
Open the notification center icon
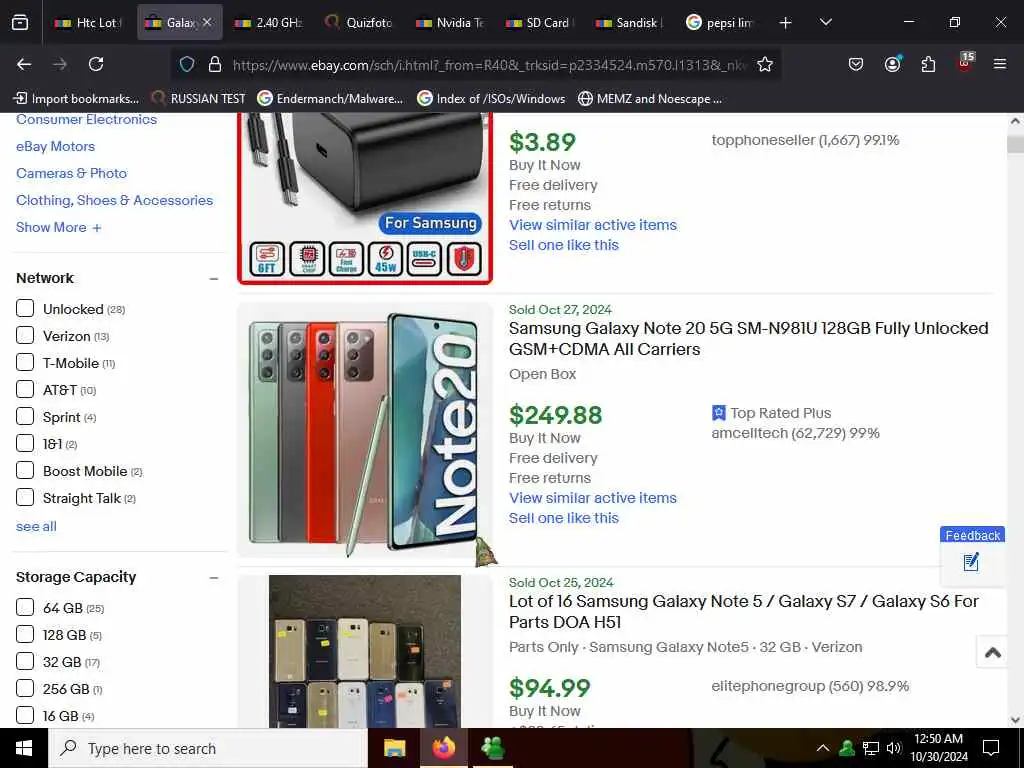coord(991,748)
